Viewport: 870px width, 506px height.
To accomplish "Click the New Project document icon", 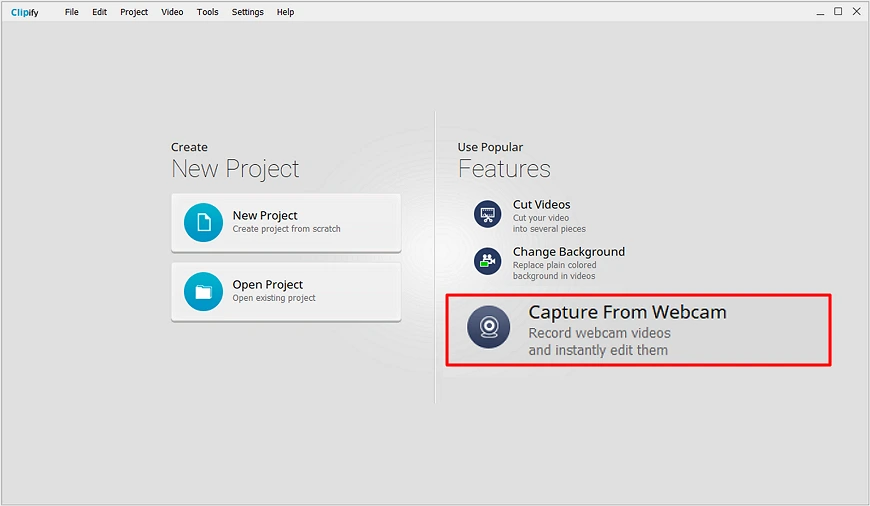I will point(203,222).
